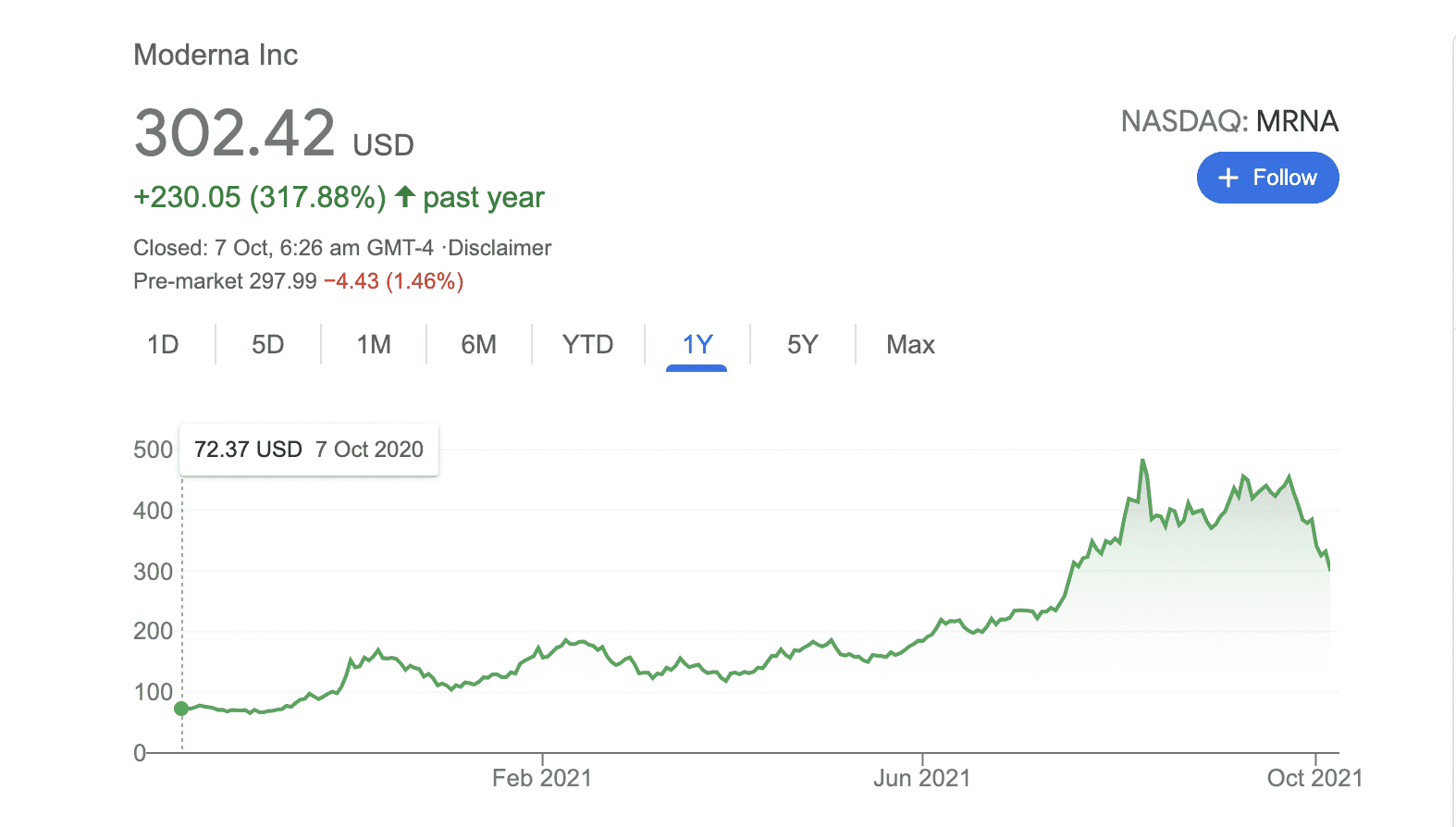Click the Feb 2021 axis label
The height and width of the screenshot is (827, 1456).
[542, 778]
